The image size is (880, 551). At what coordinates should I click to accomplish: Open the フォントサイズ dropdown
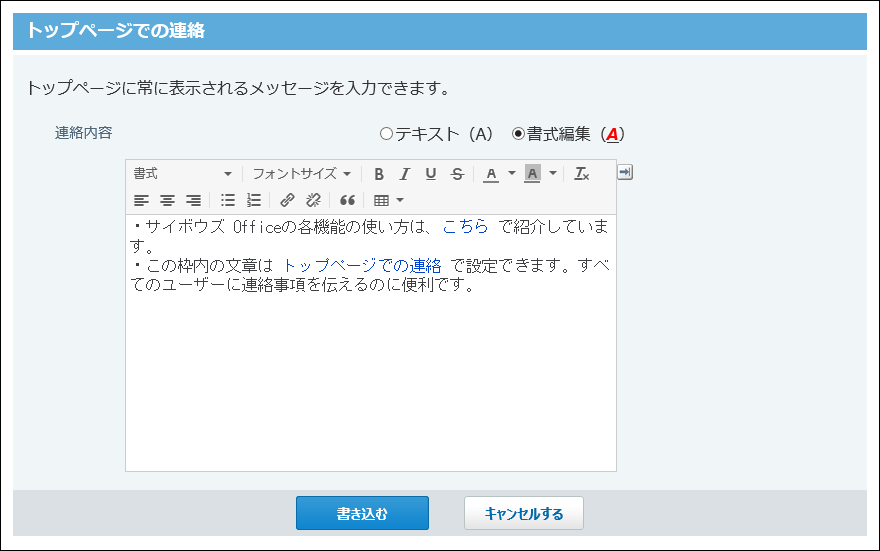[x=301, y=174]
